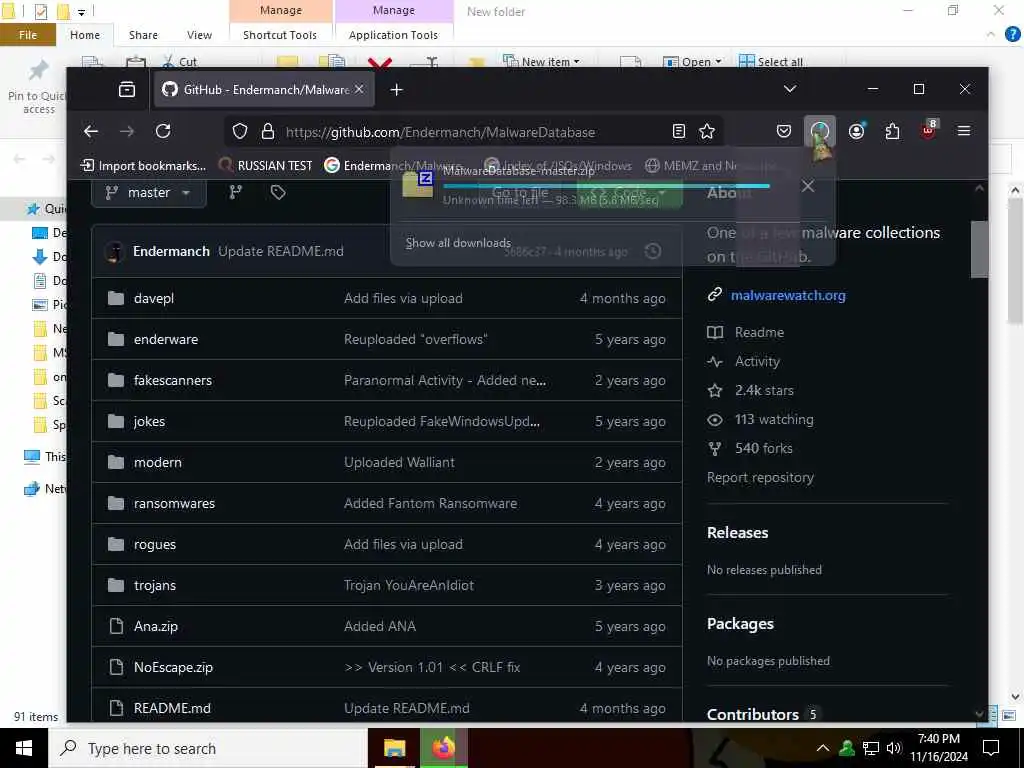Click Endermanch author name
The image size is (1024, 768).
pyautogui.click(x=172, y=251)
